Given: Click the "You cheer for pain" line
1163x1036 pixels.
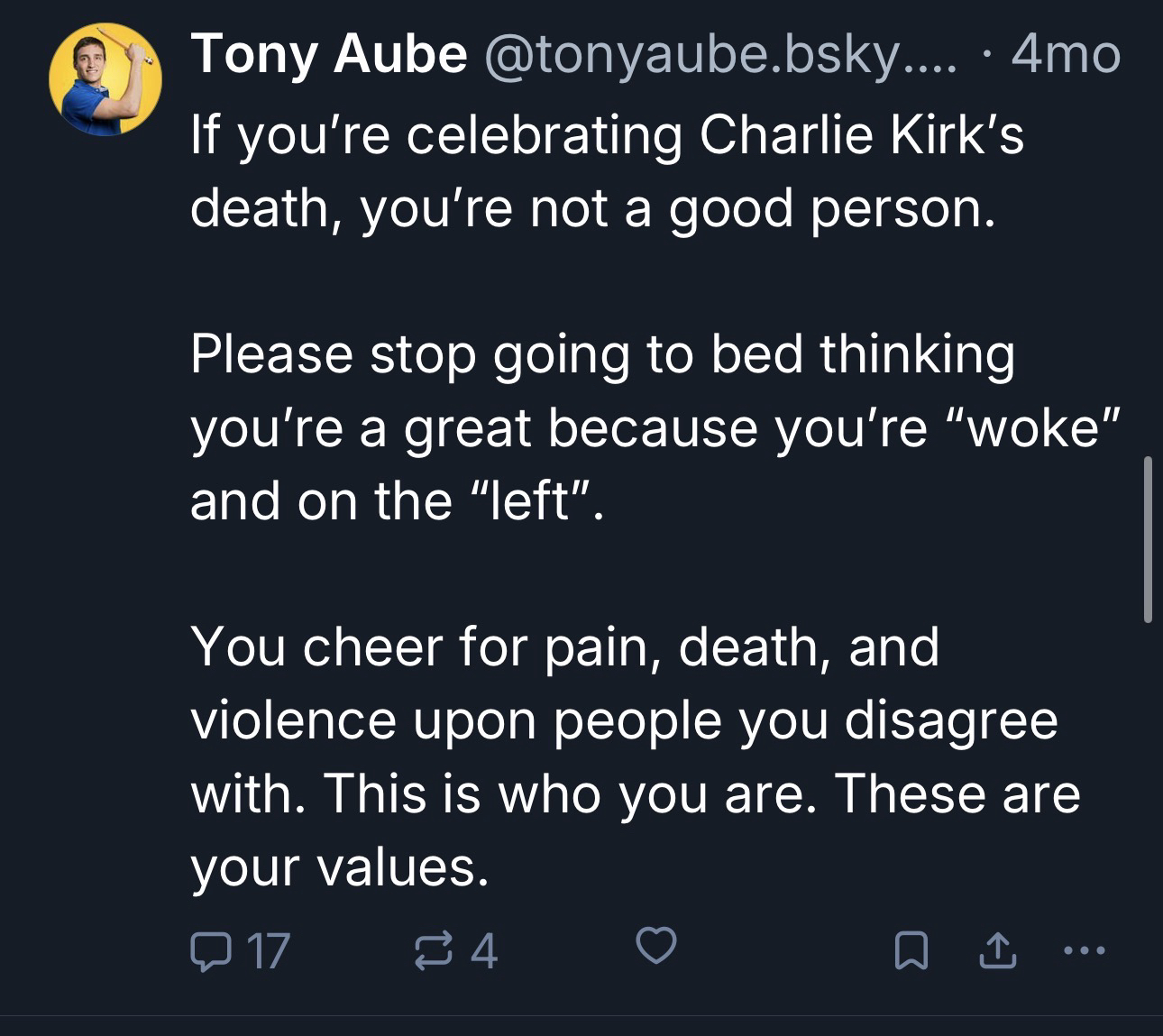Looking at the screenshot, I should 564,646.
